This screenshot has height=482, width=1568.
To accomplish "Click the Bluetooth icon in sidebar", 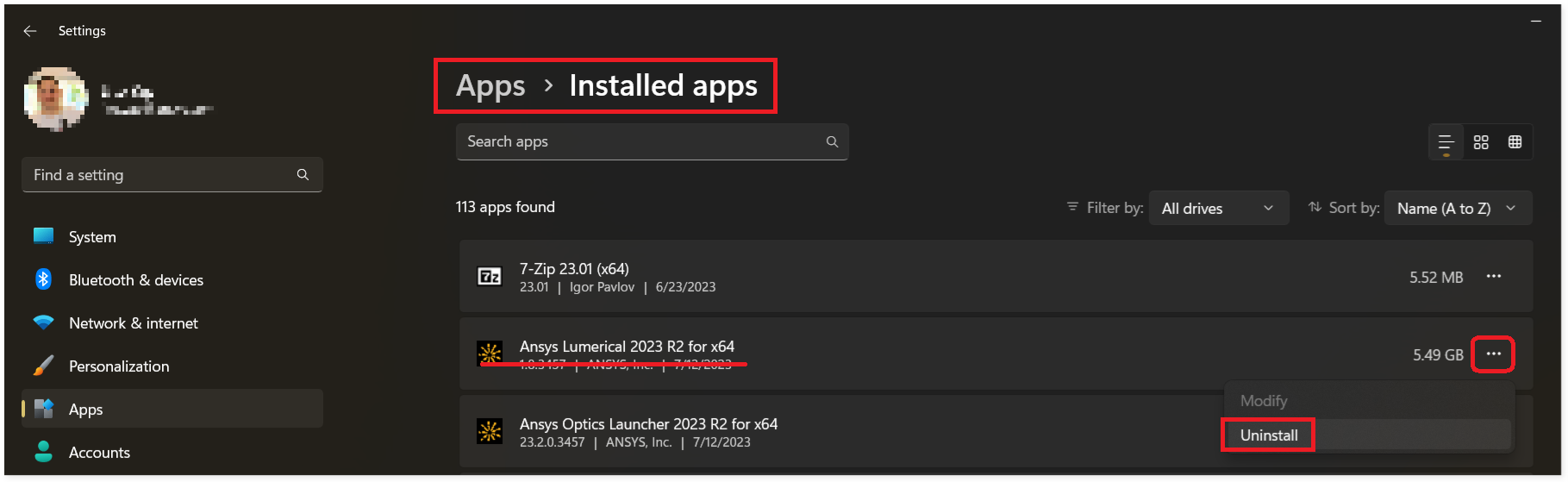I will tap(43, 279).
